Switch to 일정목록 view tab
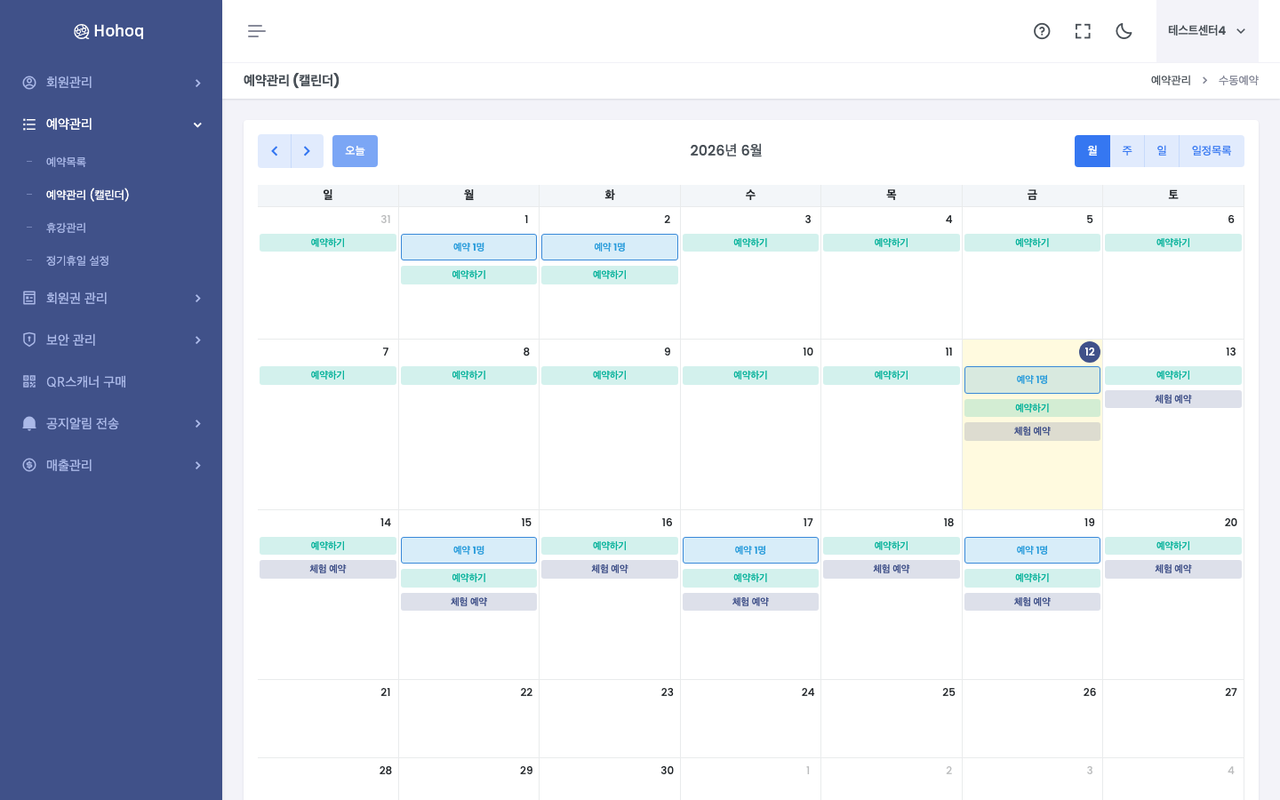The height and width of the screenshot is (800, 1280). point(1211,151)
